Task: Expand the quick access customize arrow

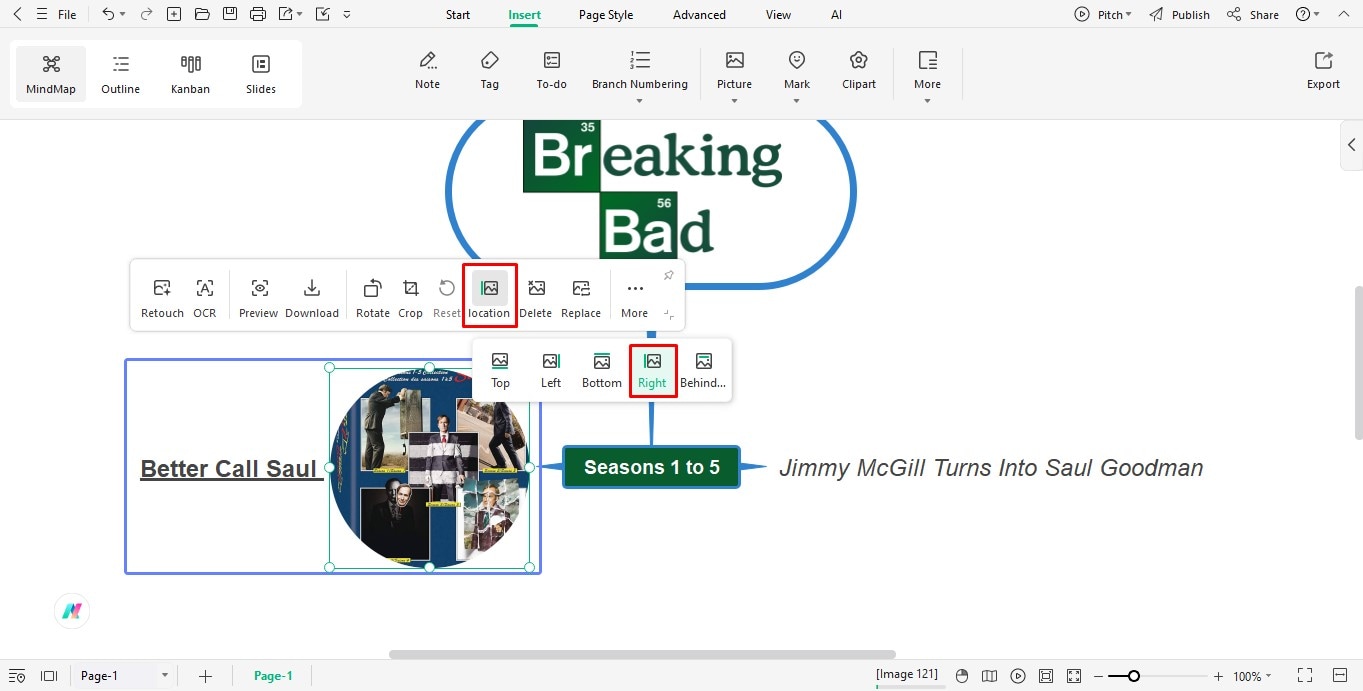Action: click(x=347, y=15)
